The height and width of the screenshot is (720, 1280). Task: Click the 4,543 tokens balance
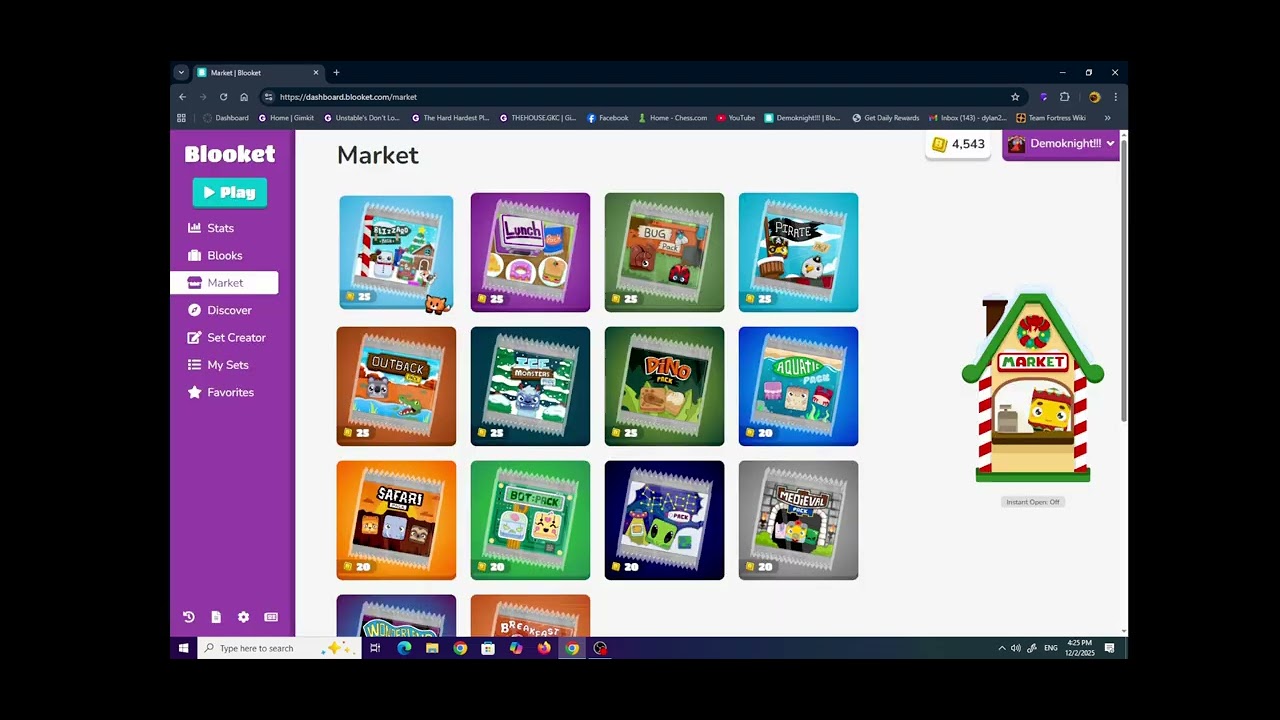click(958, 144)
